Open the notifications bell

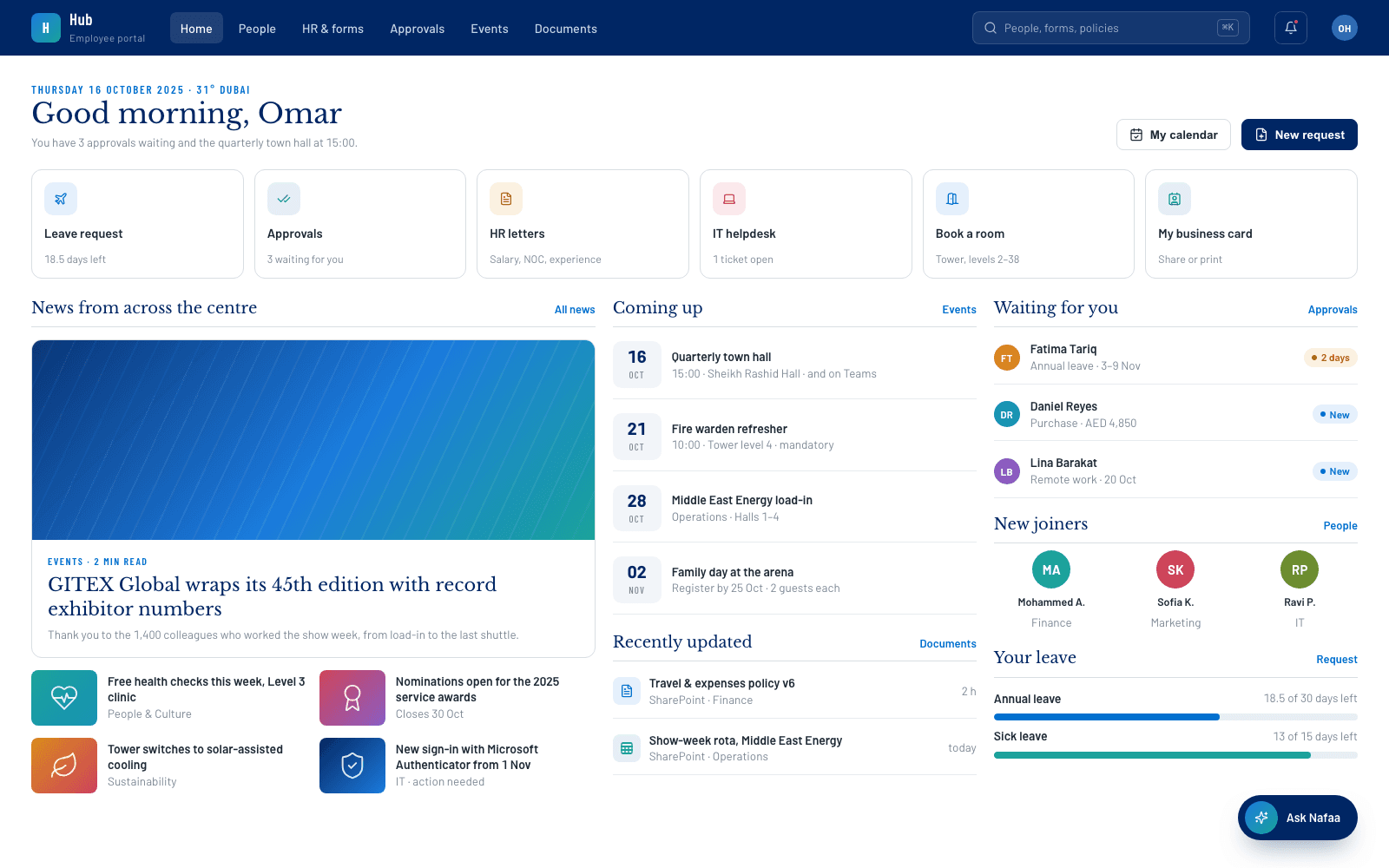point(1291,28)
